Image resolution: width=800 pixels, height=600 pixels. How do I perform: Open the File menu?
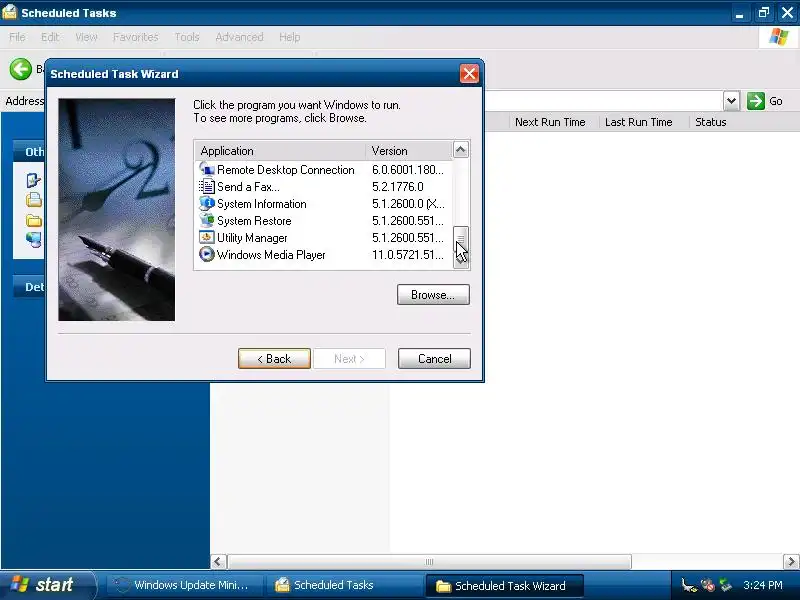pos(17,37)
